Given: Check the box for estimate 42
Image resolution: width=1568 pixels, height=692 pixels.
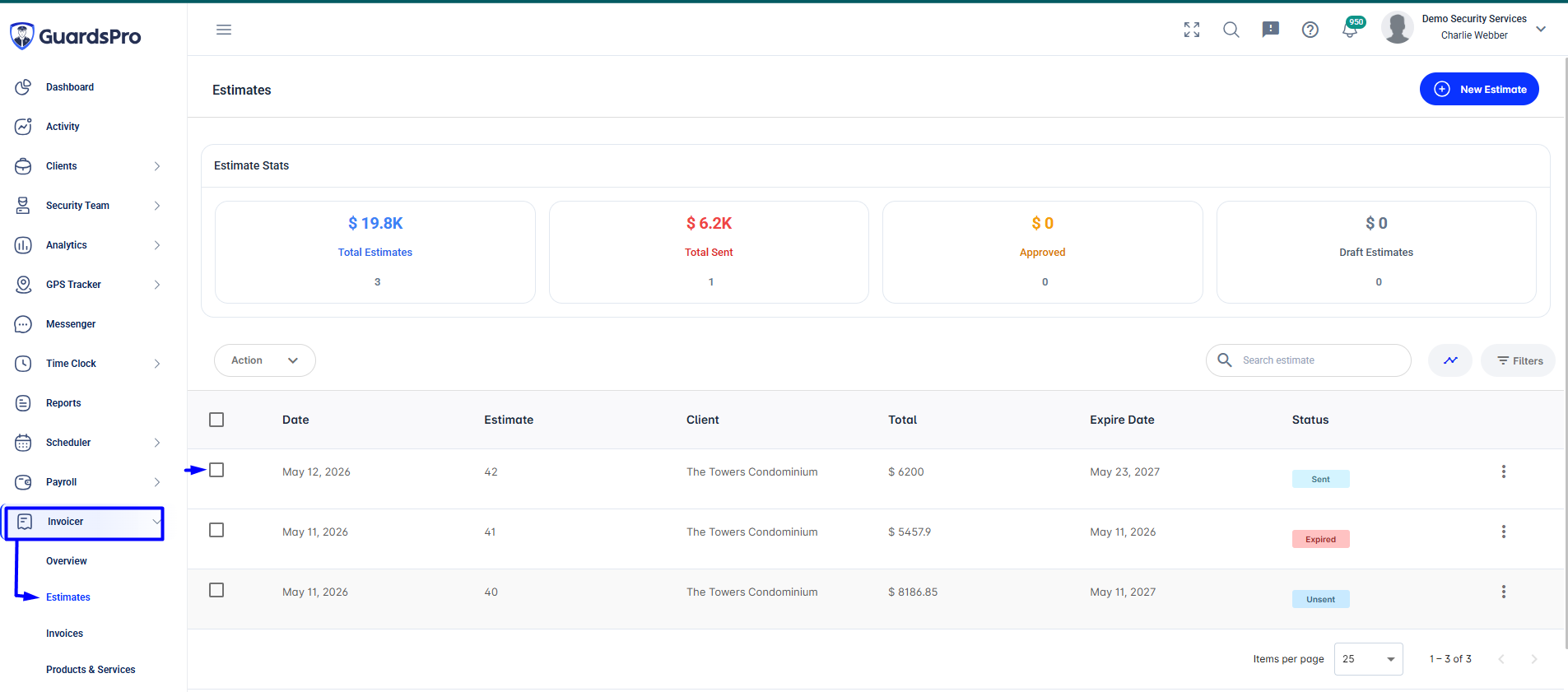Looking at the screenshot, I should pos(216,470).
